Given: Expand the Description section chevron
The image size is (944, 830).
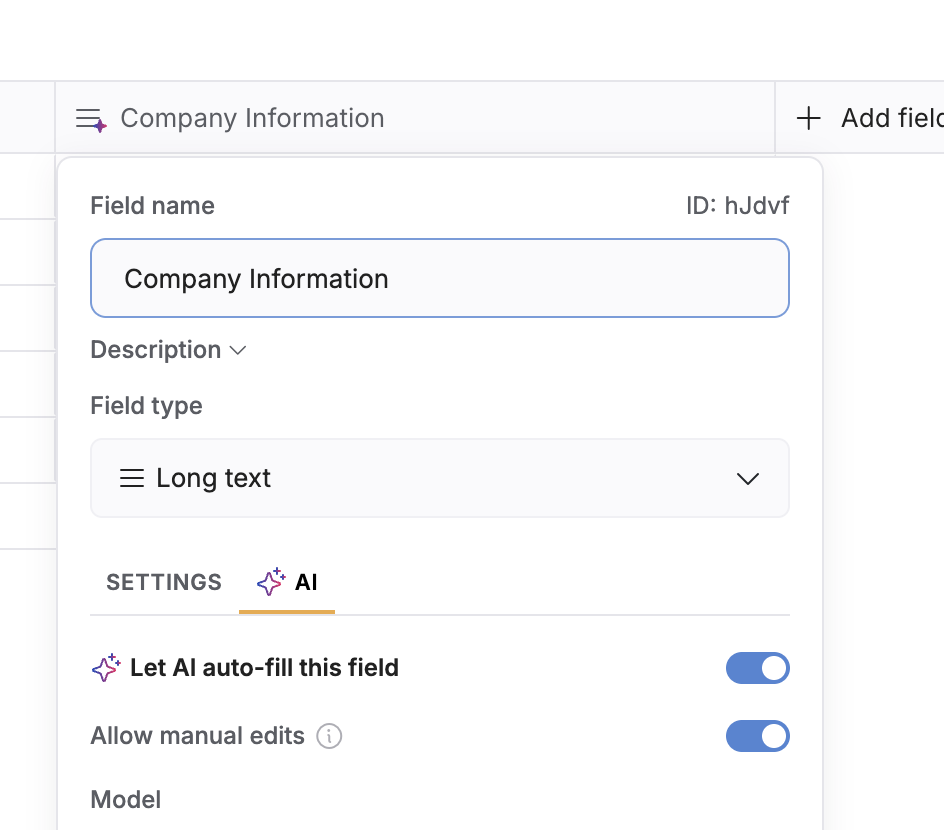Looking at the screenshot, I should (238, 350).
